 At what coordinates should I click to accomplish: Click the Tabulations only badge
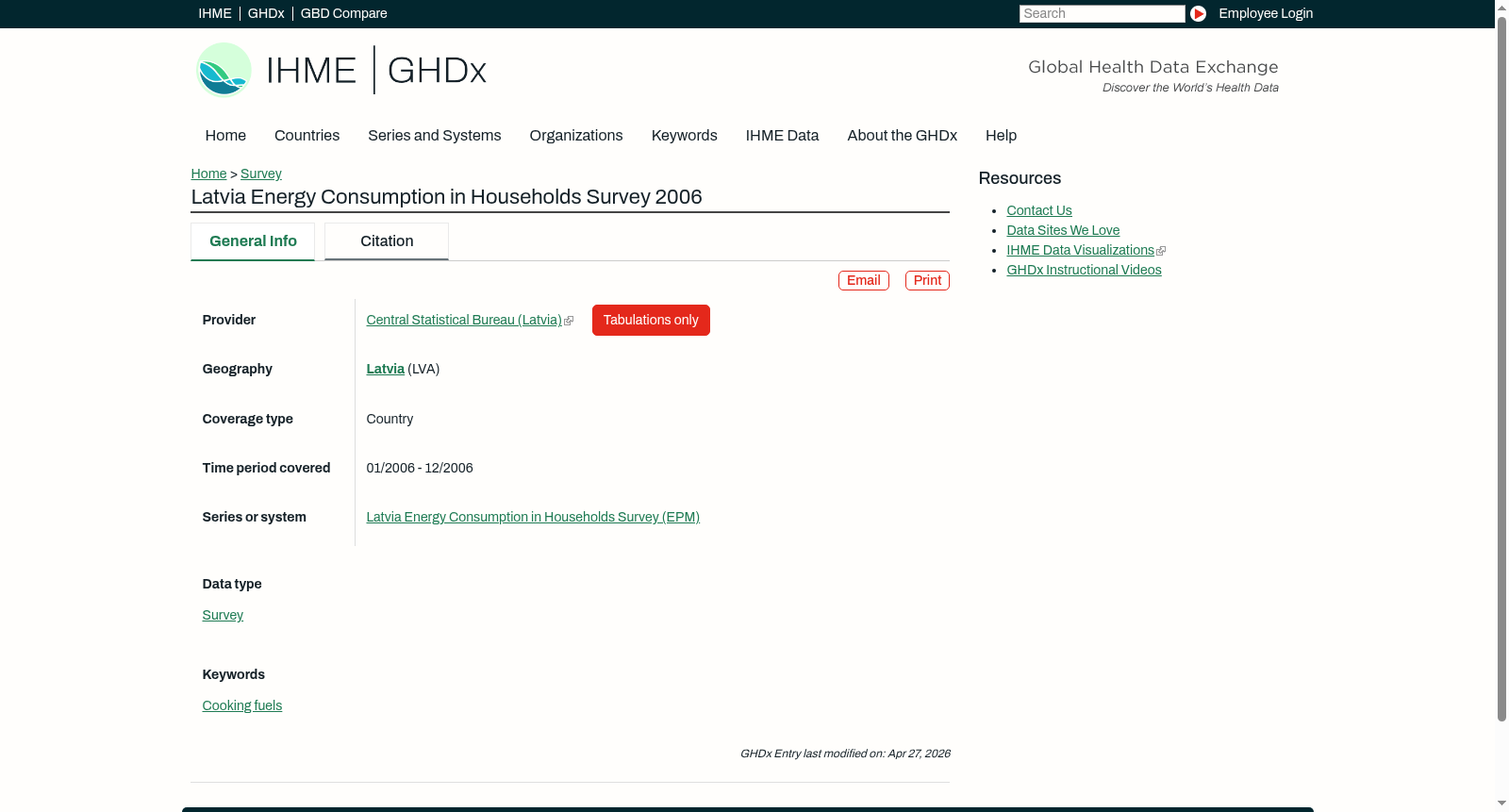point(651,321)
